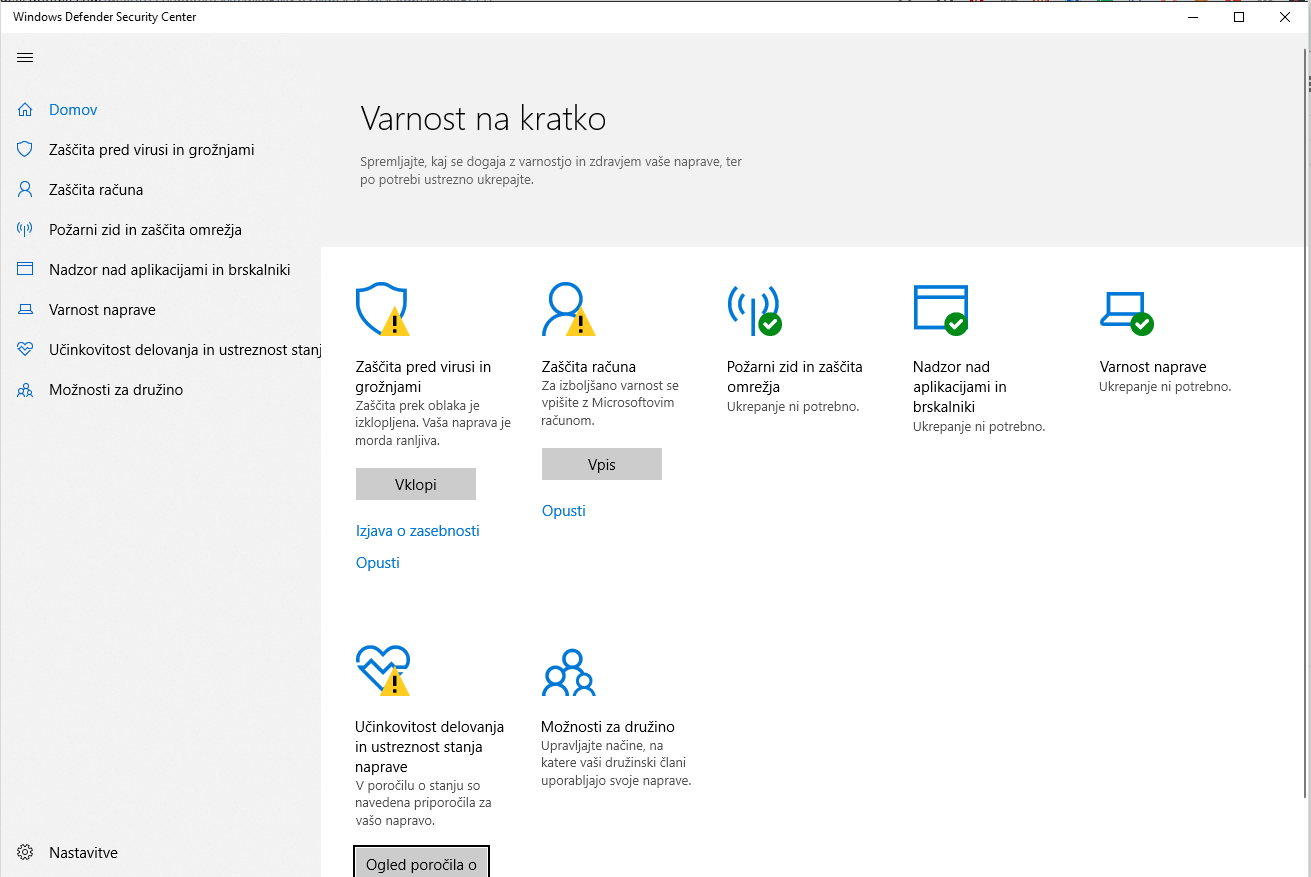Click Opusti under Zaščita računa tile
This screenshot has height=877, width=1311.
click(564, 511)
